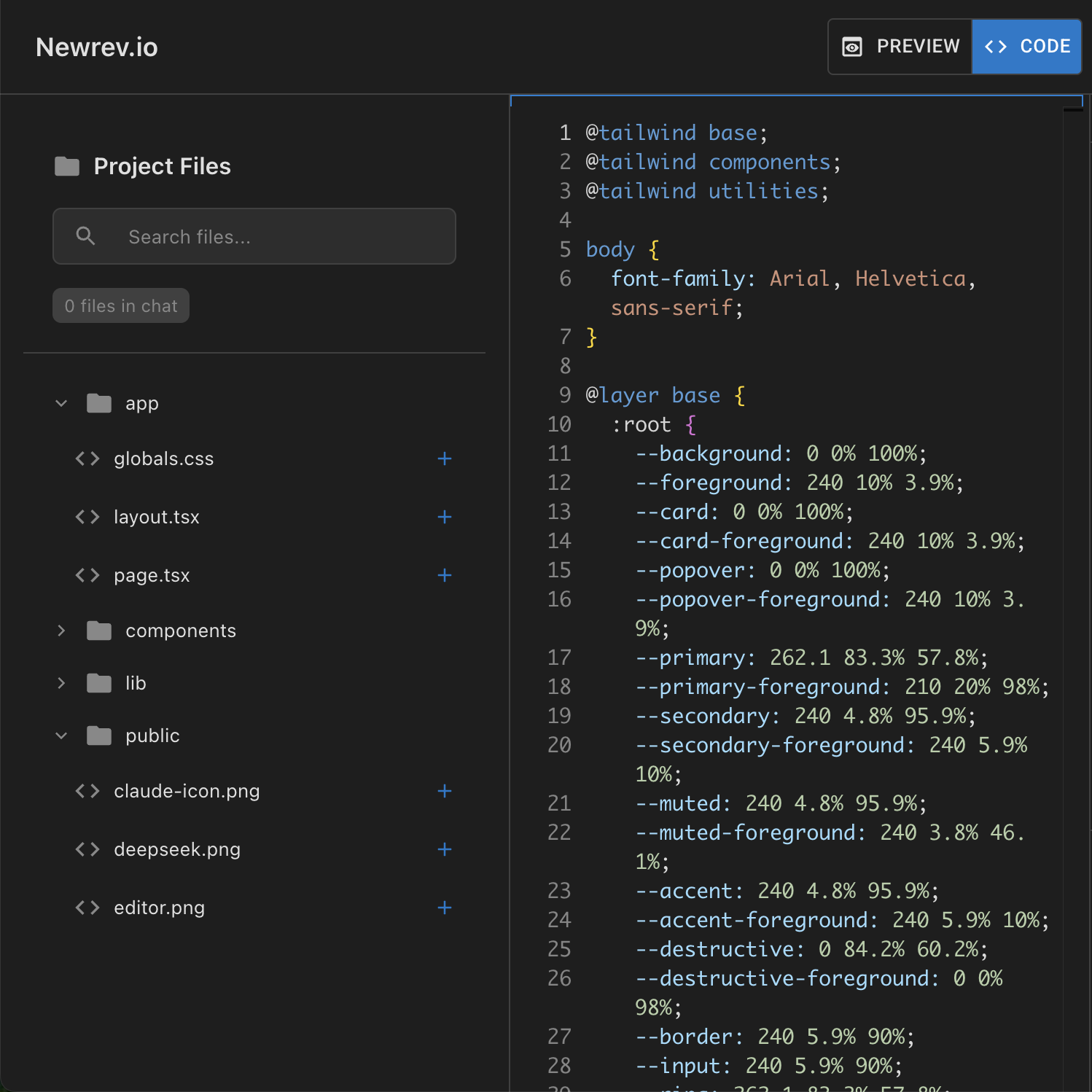Click '--card: 0 0% 100%;' line
This screenshot has height=1092, width=1092.
click(744, 512)
